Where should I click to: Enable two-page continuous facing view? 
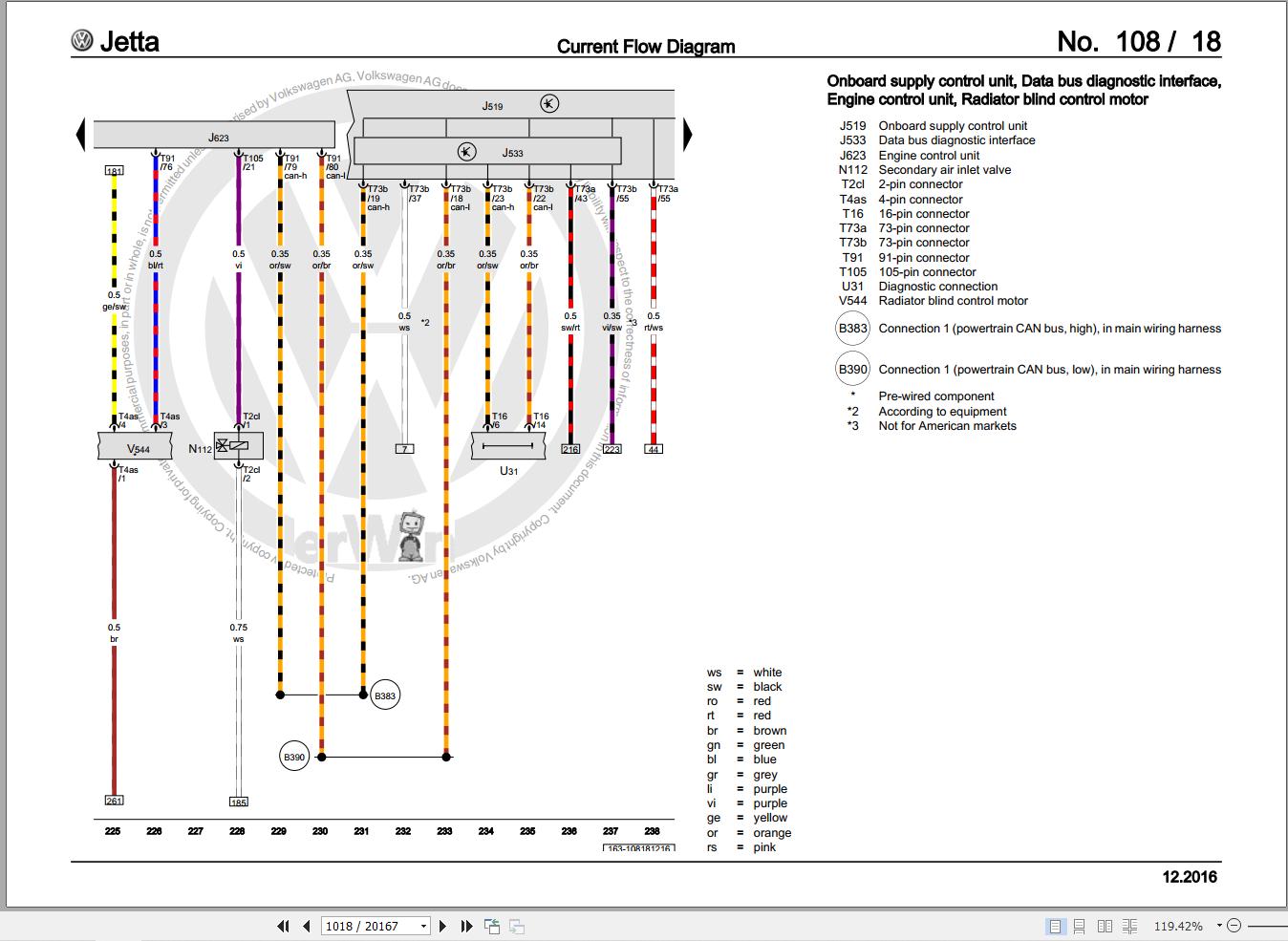(1129, 926)
